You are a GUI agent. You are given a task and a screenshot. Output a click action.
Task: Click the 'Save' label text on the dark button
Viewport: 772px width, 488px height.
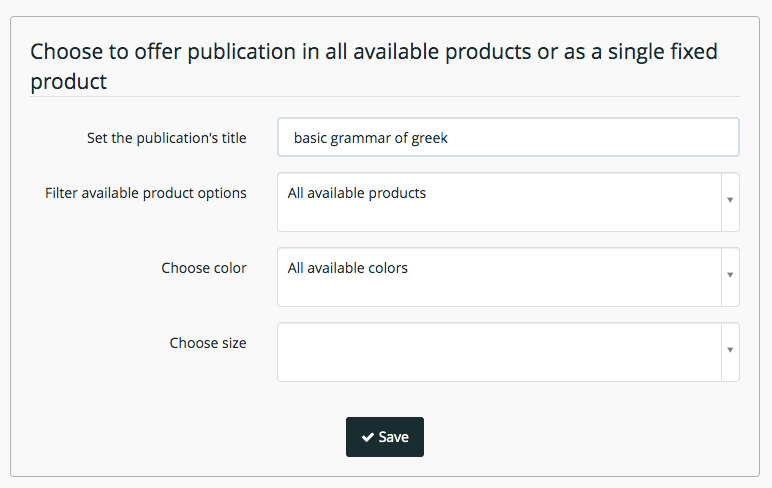click(x=393, y=437)
